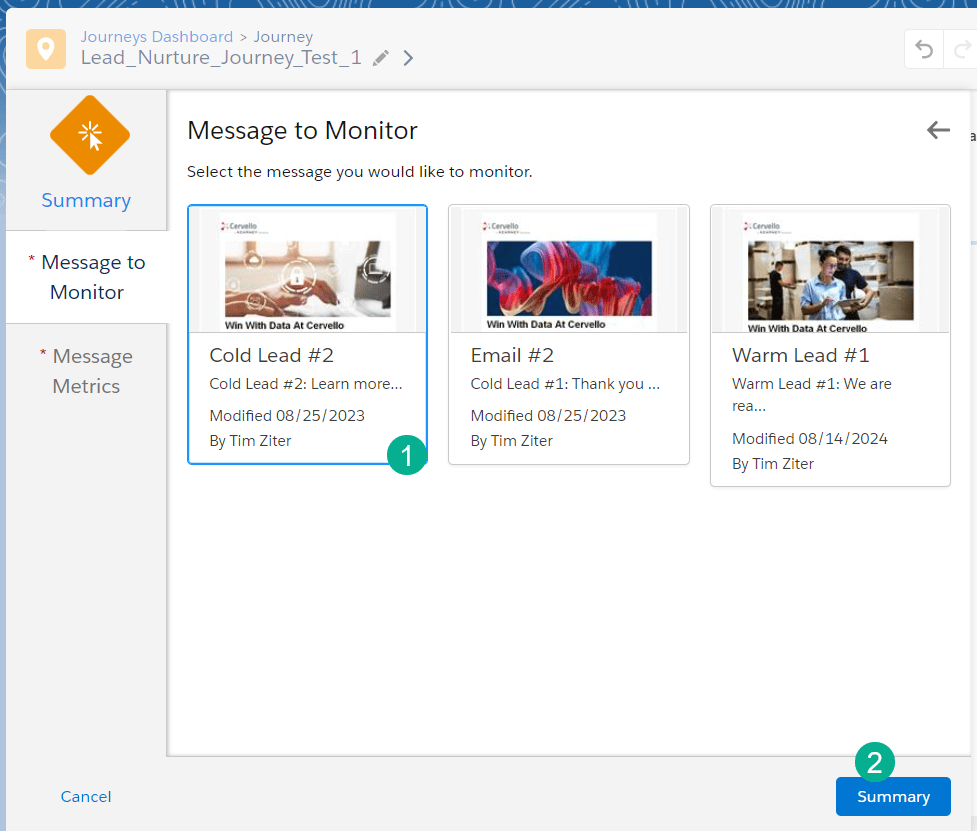Click the Email #2 colorful preview image

[568, 271]
